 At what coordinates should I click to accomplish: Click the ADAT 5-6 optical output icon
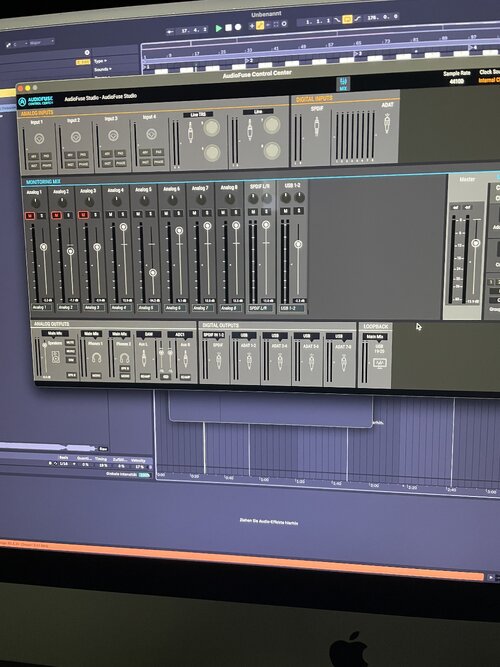tap(311, 362)
